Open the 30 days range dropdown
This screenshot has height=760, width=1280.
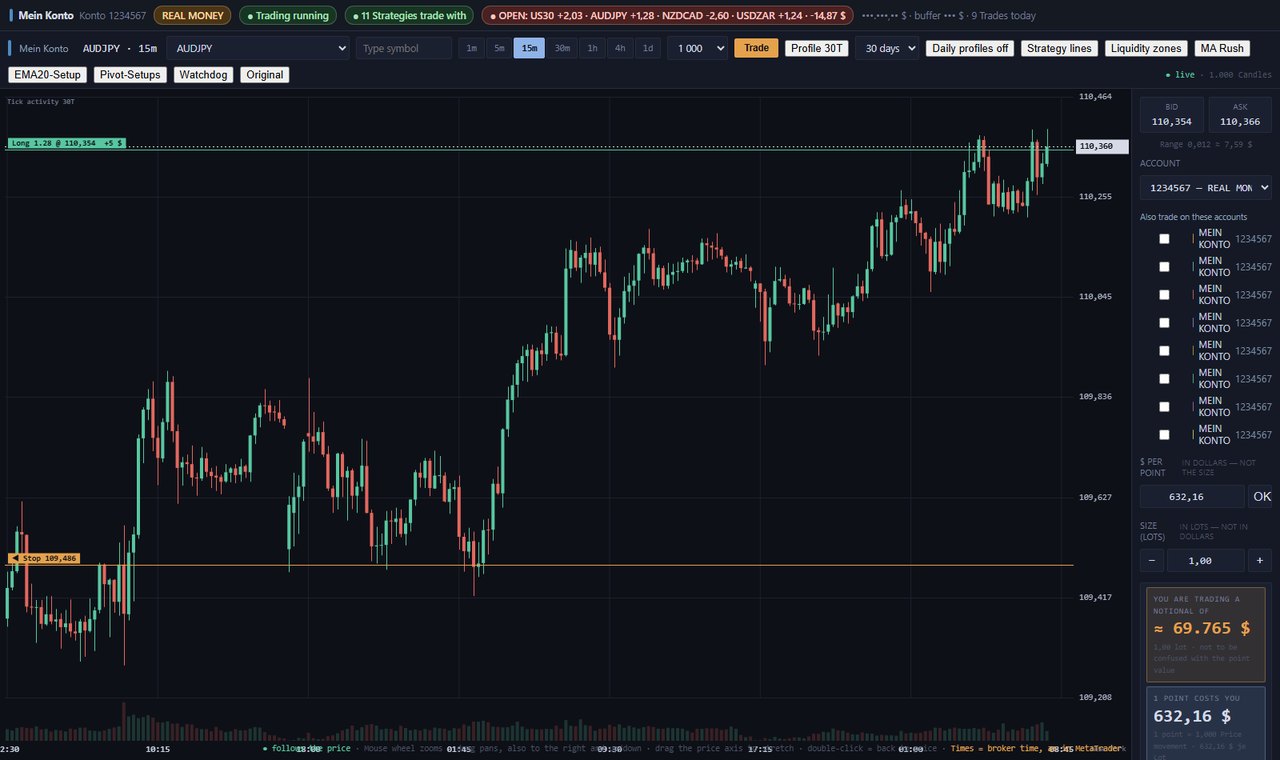(887, 48)
